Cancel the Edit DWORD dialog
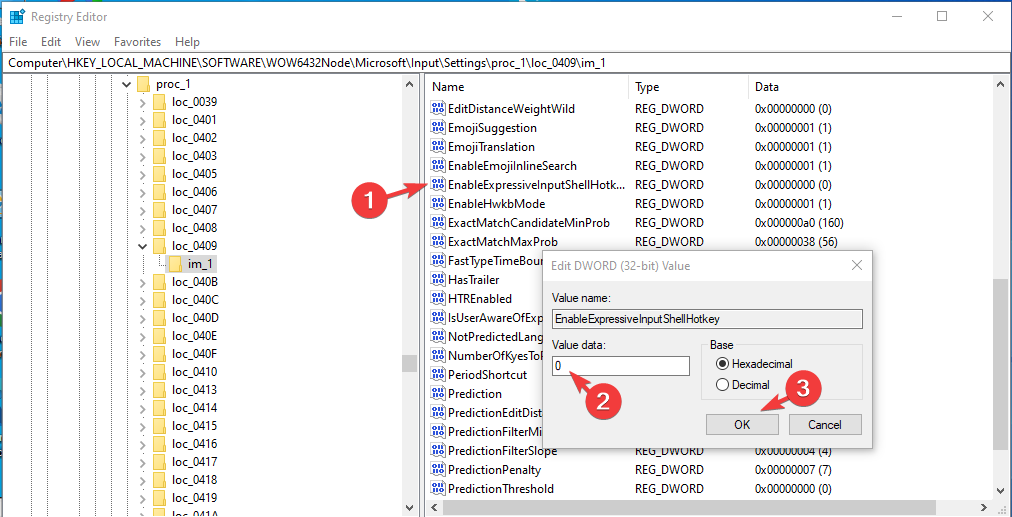The image size is (1012, 517). [825, 425]
